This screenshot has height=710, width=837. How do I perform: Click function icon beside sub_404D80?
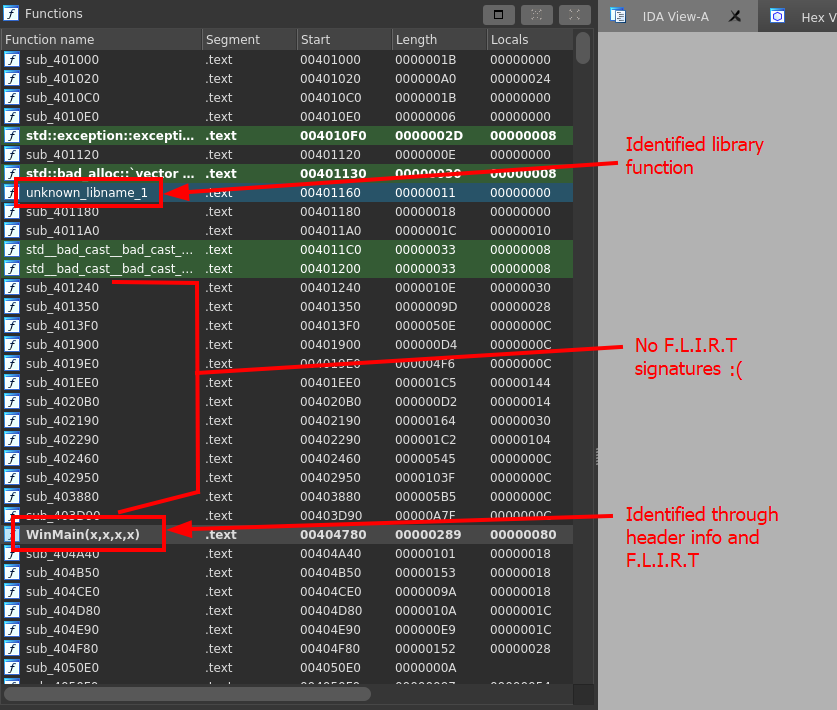(12, 611)
